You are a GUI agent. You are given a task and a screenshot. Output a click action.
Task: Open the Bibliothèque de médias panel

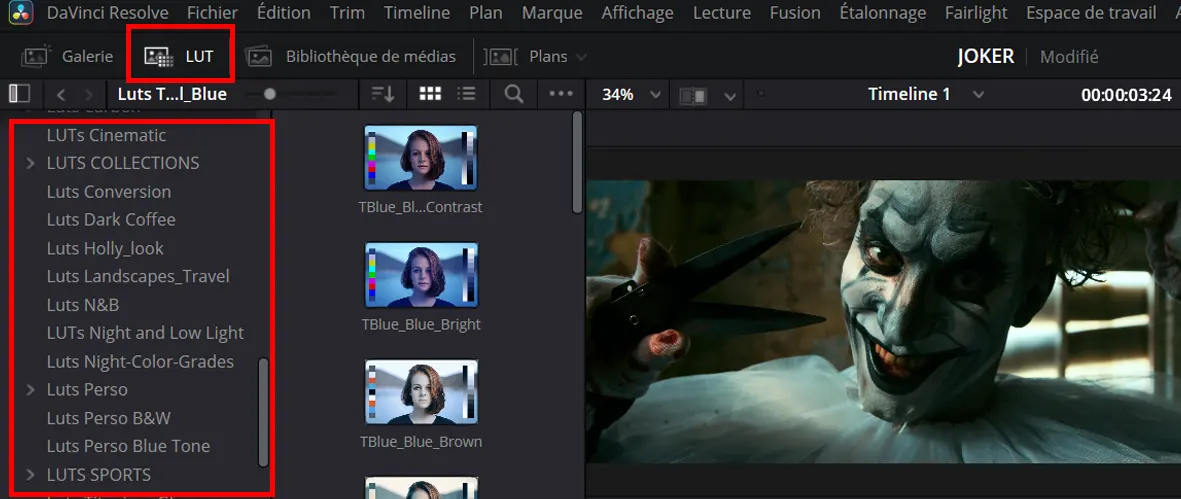click(351, 56)
